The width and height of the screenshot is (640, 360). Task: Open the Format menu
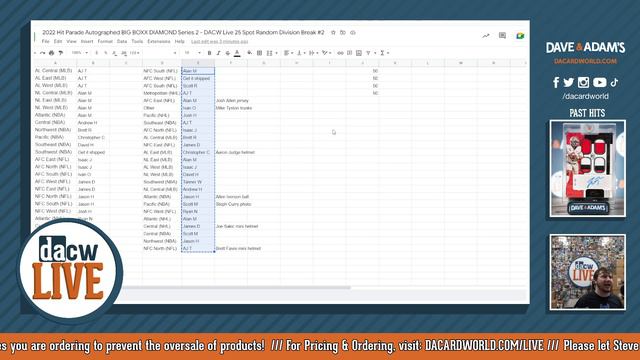(x=105, y=42)
